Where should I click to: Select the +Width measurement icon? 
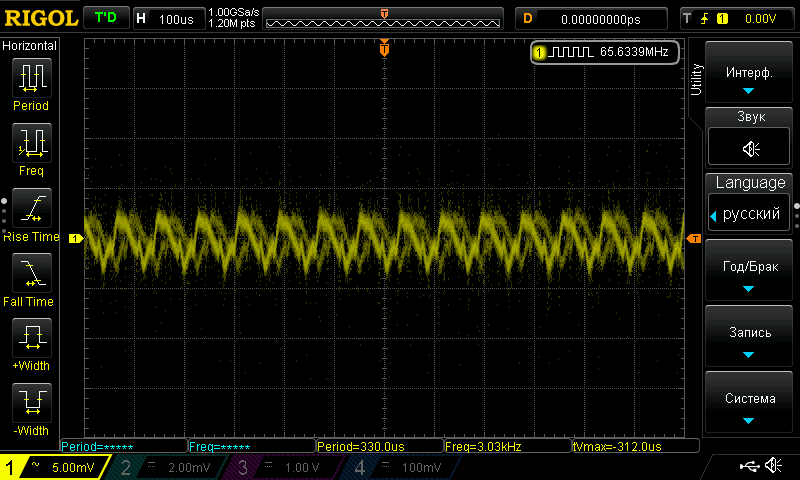pos(31,337)
